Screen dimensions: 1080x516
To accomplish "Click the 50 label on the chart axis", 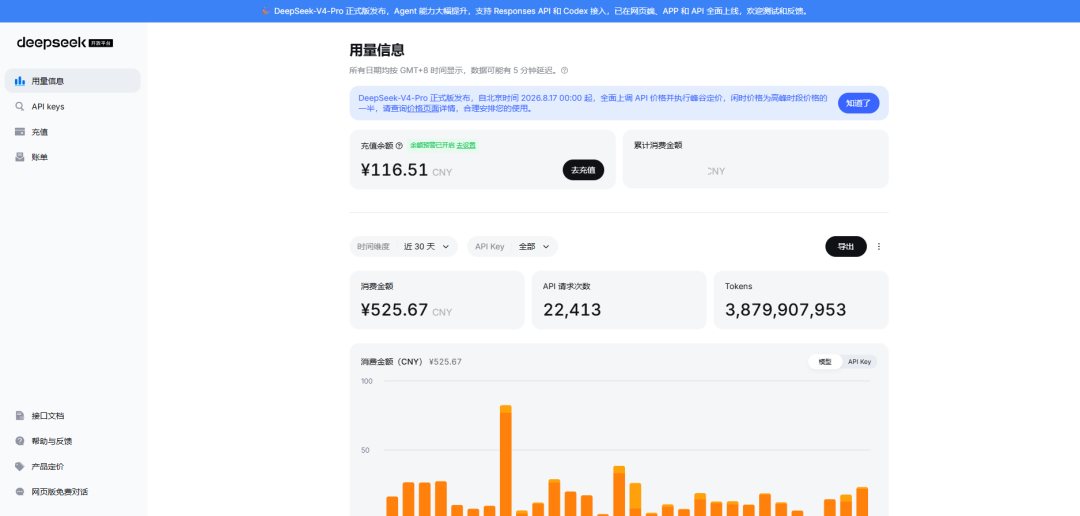I will point(366,451).
